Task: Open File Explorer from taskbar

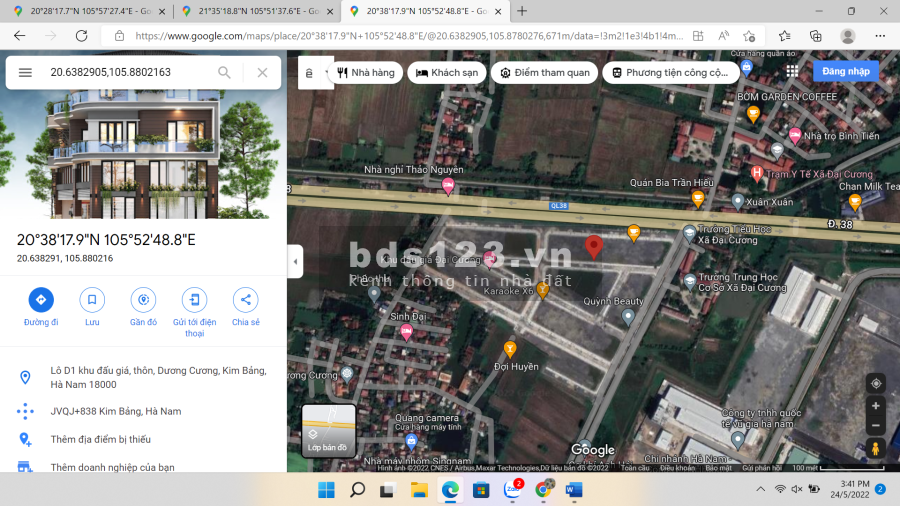Action: coord(419,490)
